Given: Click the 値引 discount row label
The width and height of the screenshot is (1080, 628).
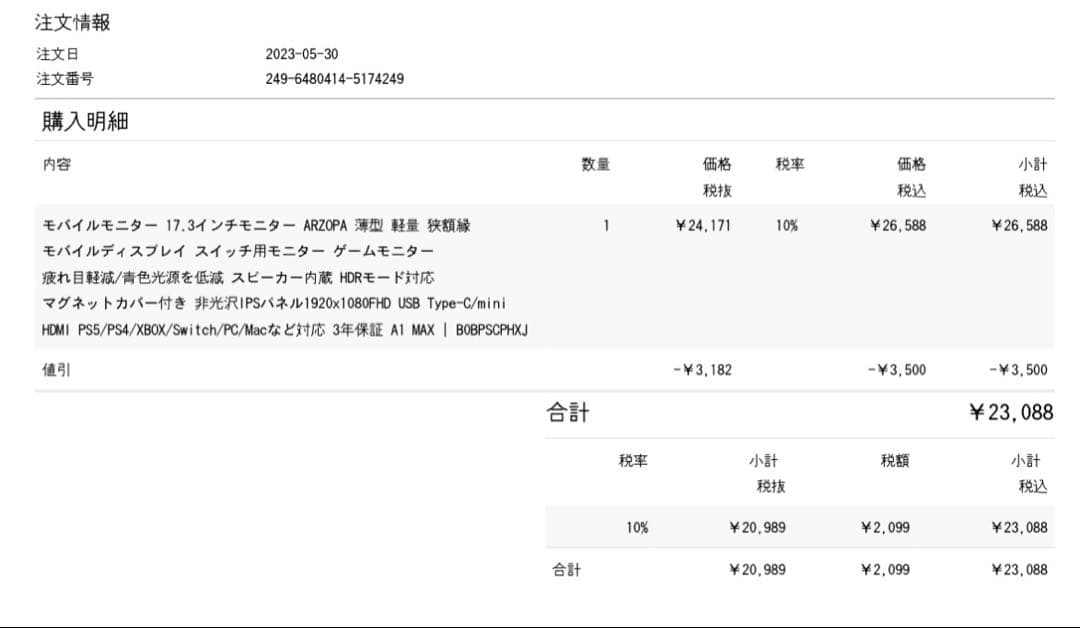Looking at the screenshot, I should [56, 370].
